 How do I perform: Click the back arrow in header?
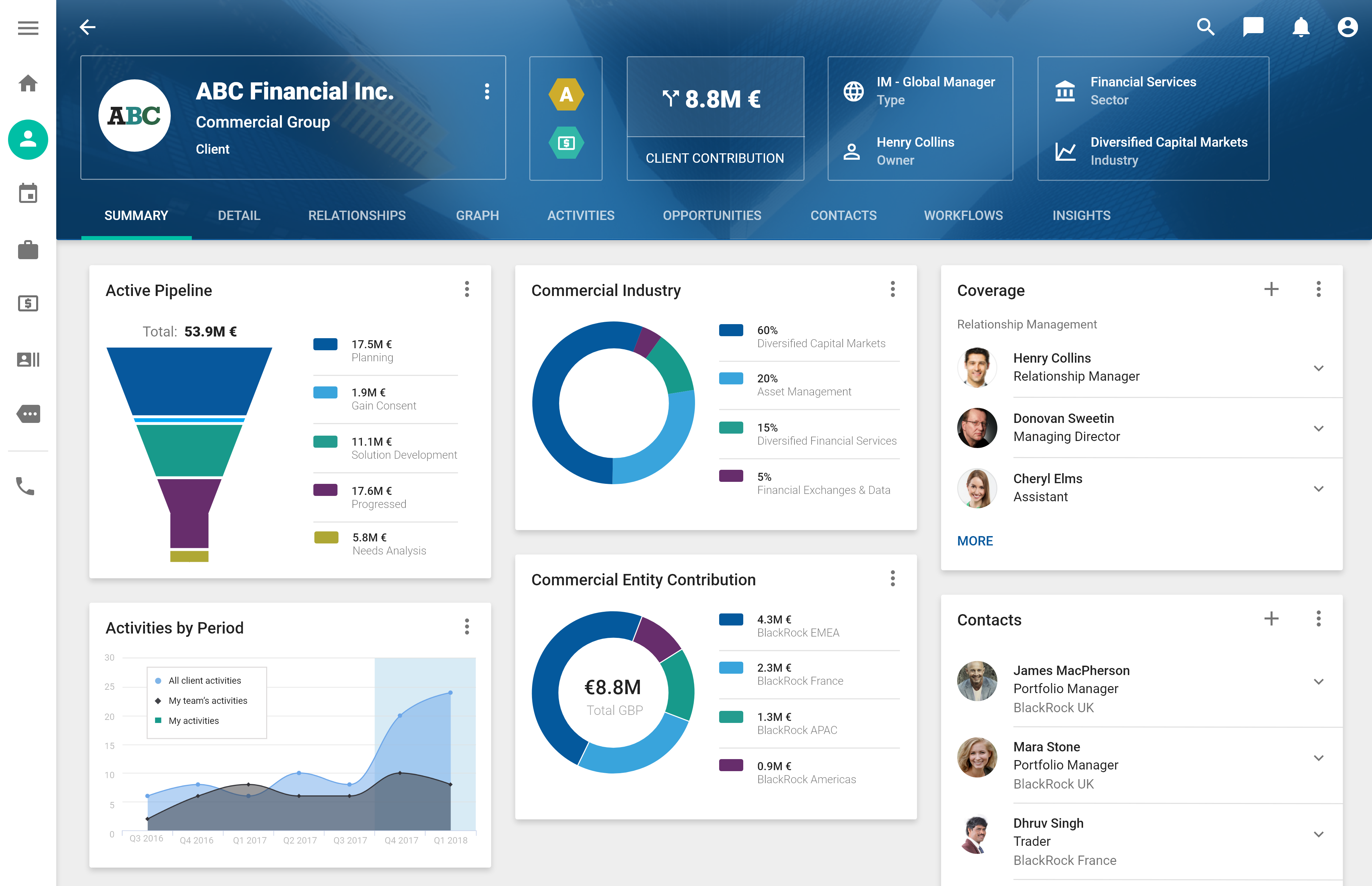(87, 27)
